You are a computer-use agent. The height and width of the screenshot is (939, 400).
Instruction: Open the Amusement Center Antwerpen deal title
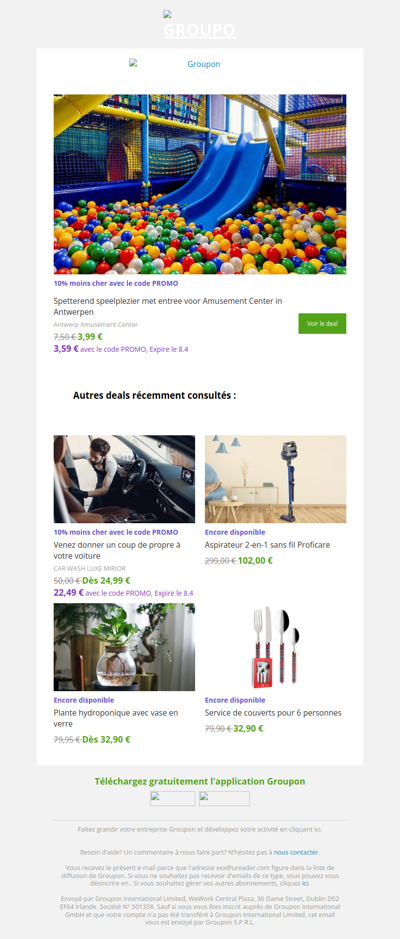point(168,306)
